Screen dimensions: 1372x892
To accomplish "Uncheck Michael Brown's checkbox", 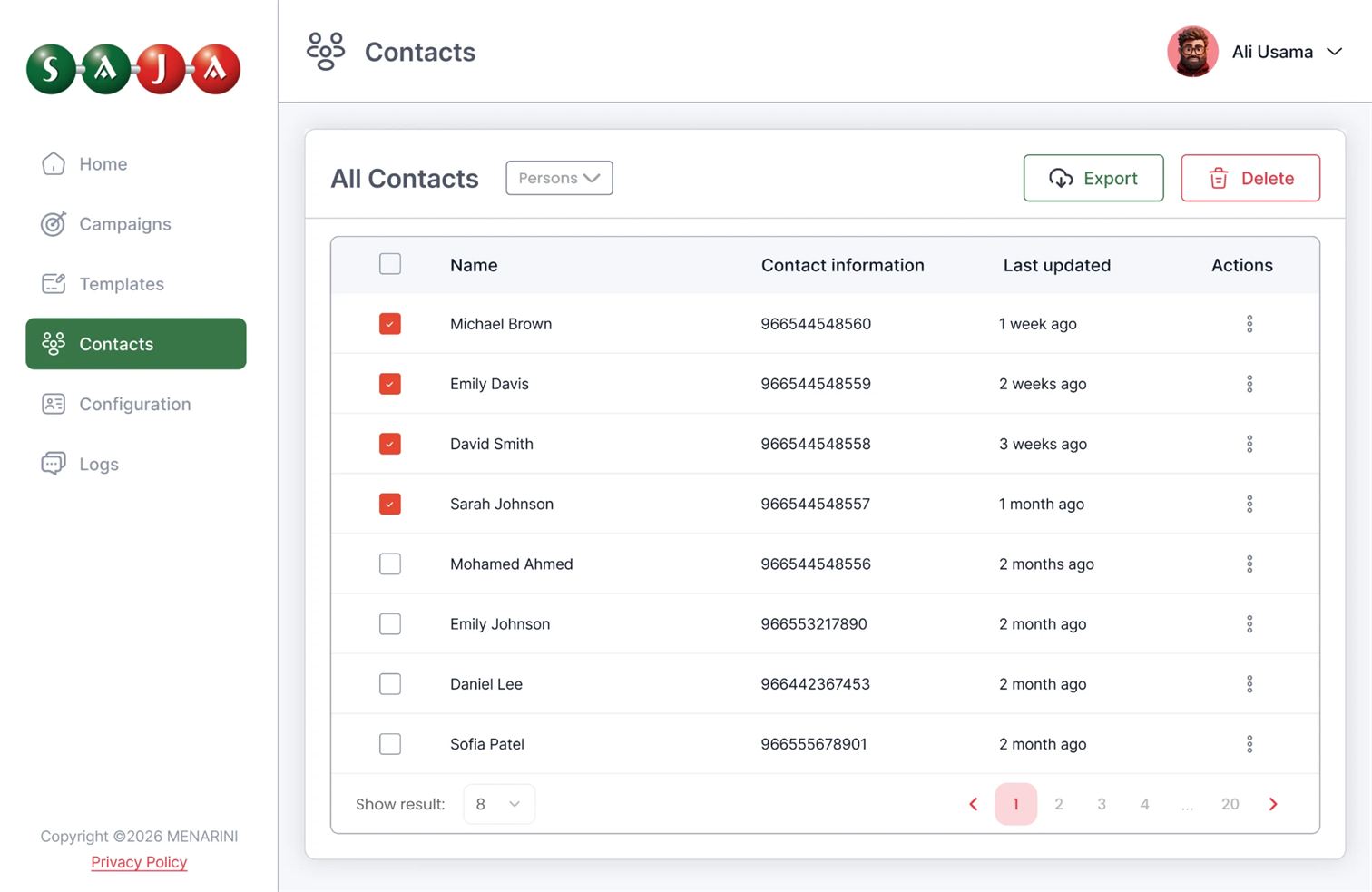I will 390,324.
